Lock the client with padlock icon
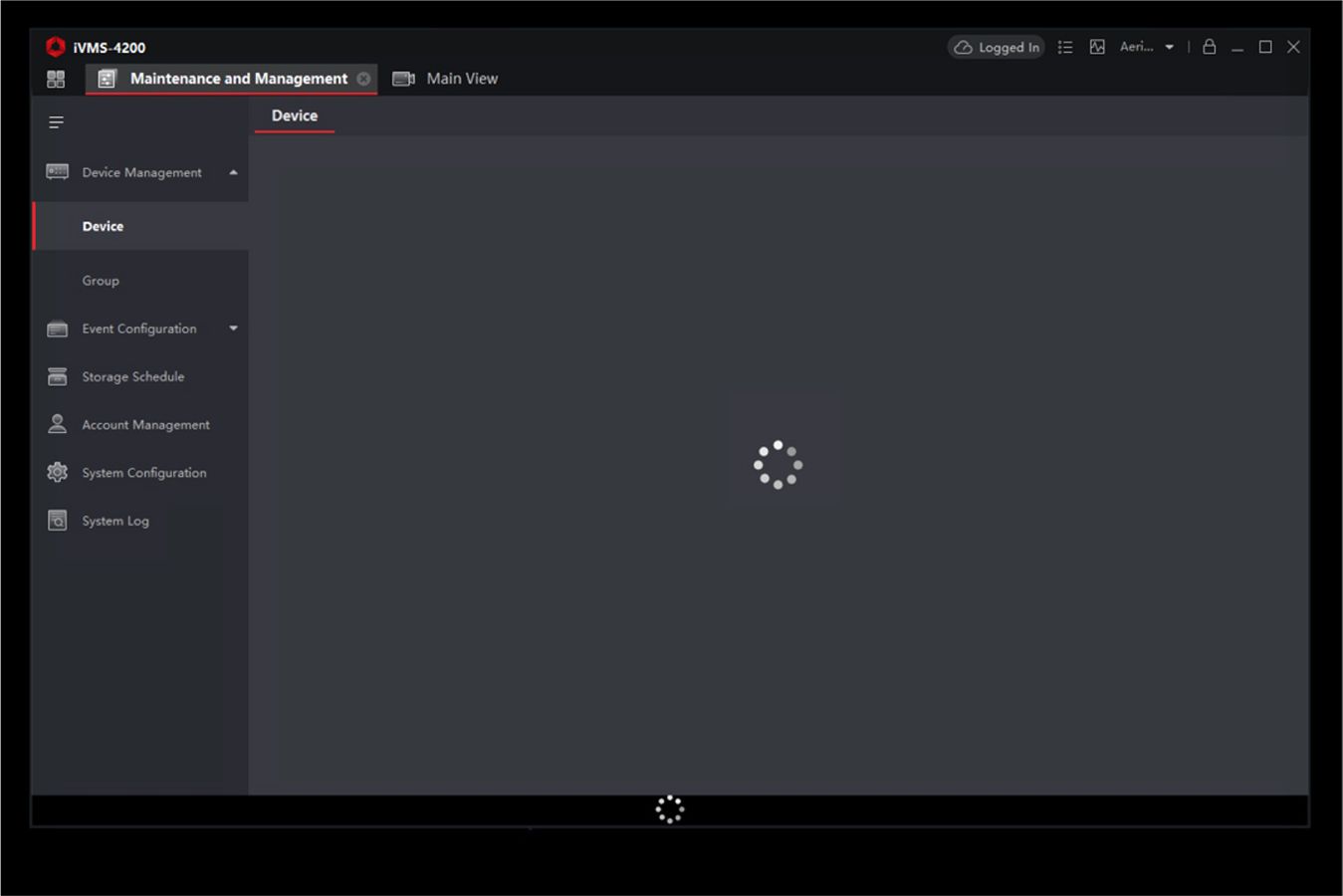This screenshot has height=896, width=1343. [x=1209, y=47]
